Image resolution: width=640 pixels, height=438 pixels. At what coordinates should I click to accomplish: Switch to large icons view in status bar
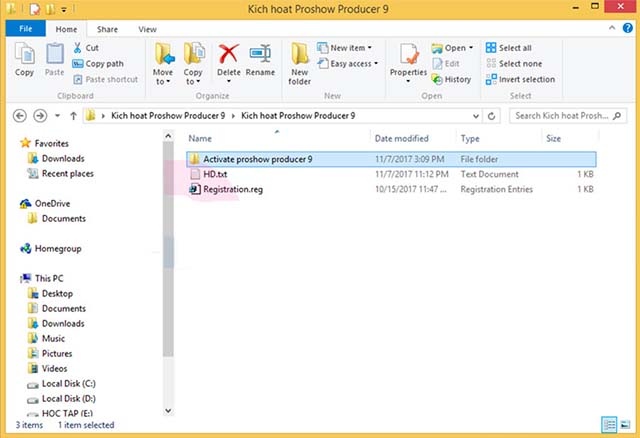point(625,425)
